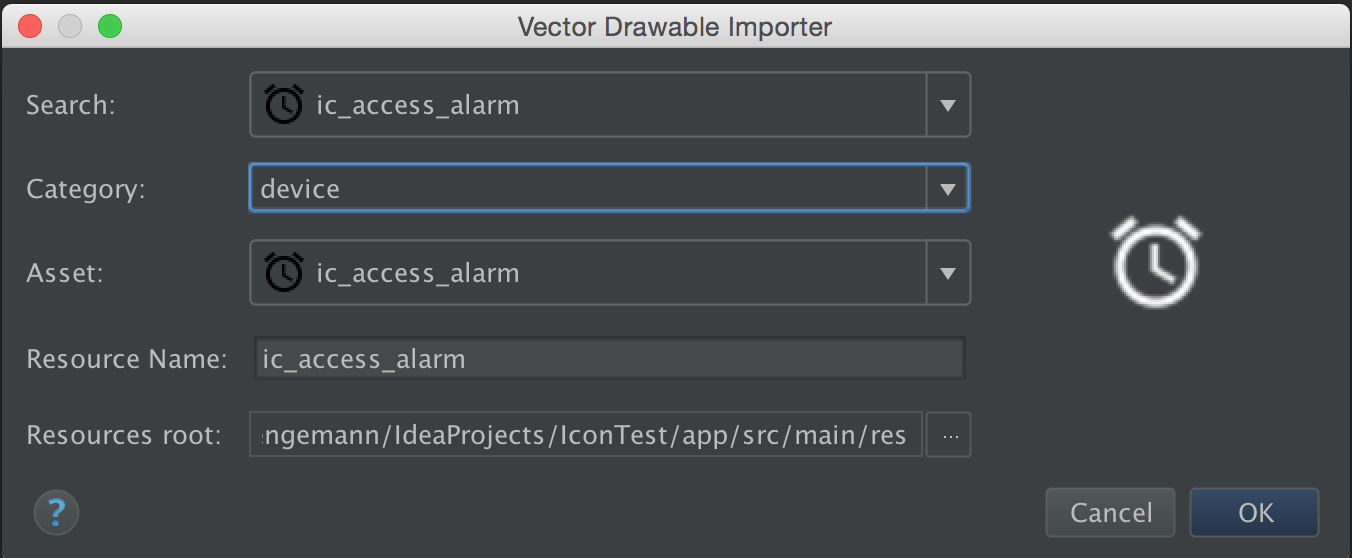This screenshot has width=1352, height=558.
Task: Click the Resource Name label
Action: tap(127, 359)
